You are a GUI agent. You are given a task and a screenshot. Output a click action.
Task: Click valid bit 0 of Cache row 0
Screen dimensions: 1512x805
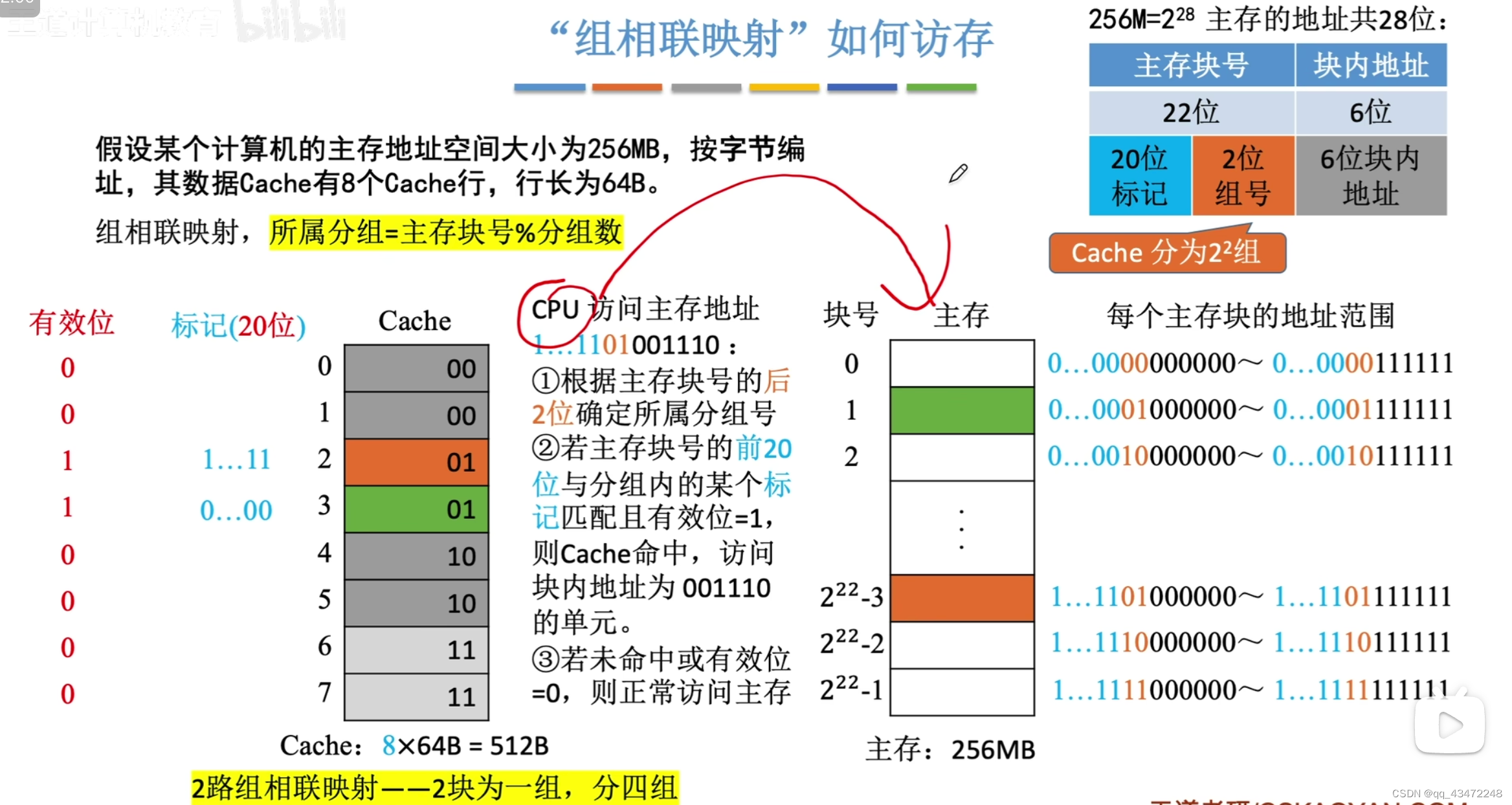tap(67, 368)
